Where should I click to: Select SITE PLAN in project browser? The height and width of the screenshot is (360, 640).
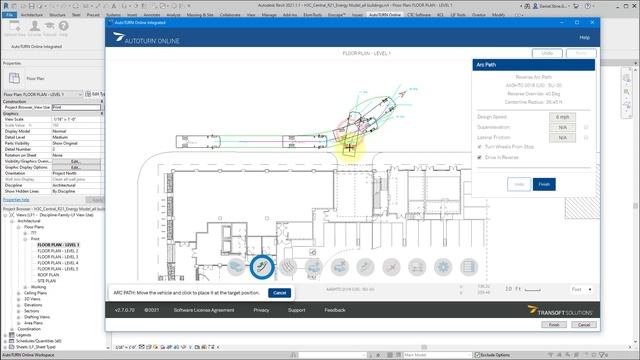(47, 281)
